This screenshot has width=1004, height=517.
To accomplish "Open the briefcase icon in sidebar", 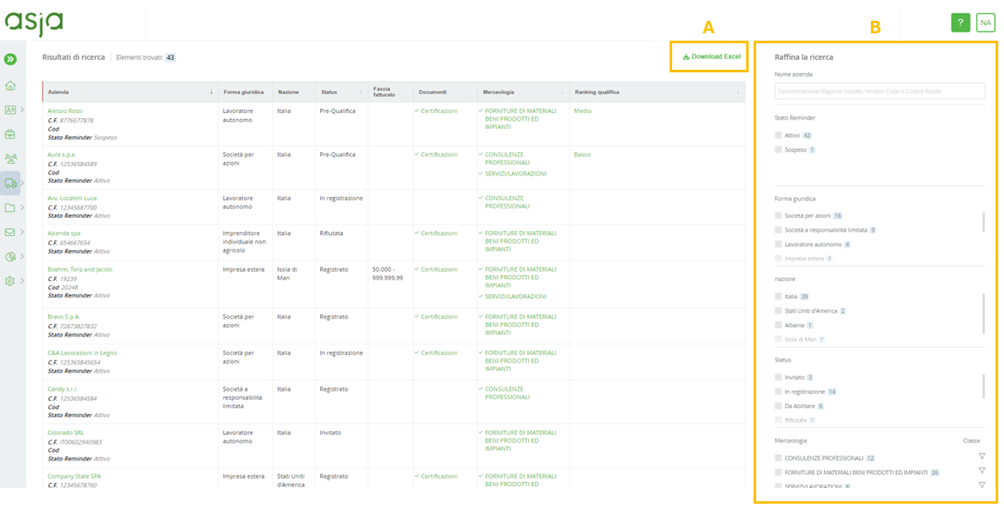I will coord(10,135).
